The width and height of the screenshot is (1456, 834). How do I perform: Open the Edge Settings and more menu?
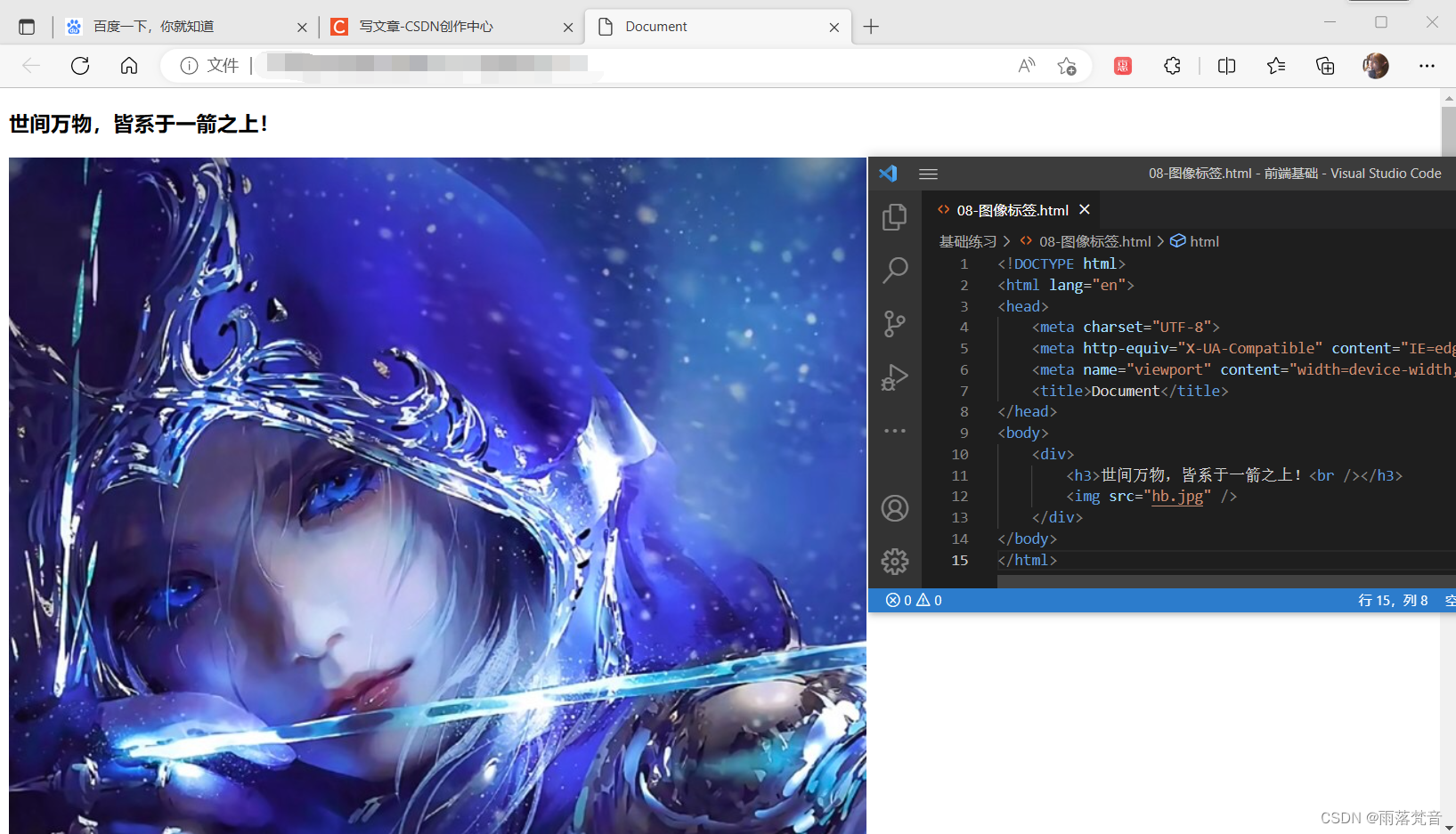pyautogui.click(x=1427, y=66)
